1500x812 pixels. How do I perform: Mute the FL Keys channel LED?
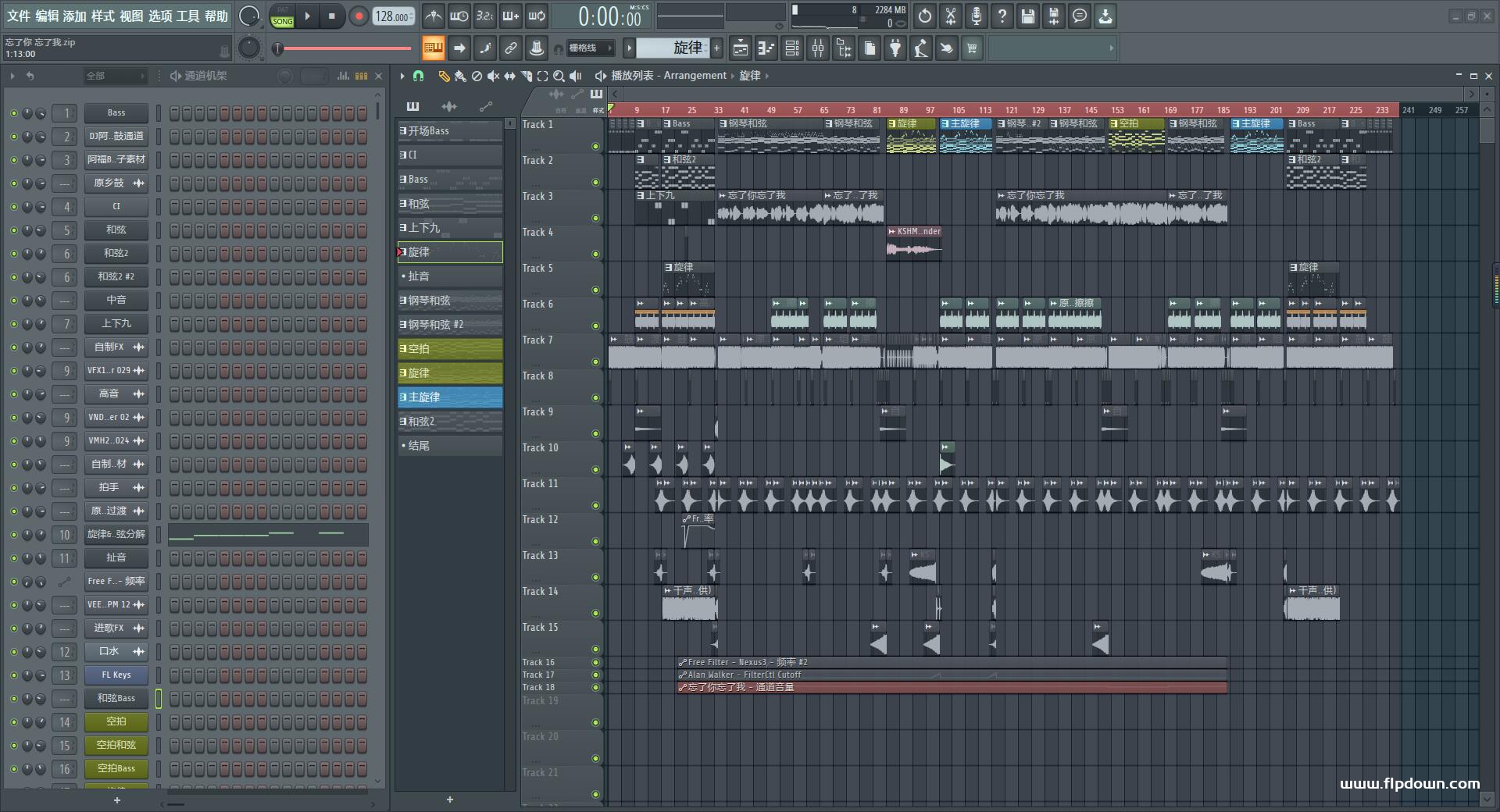coord(13,675)
